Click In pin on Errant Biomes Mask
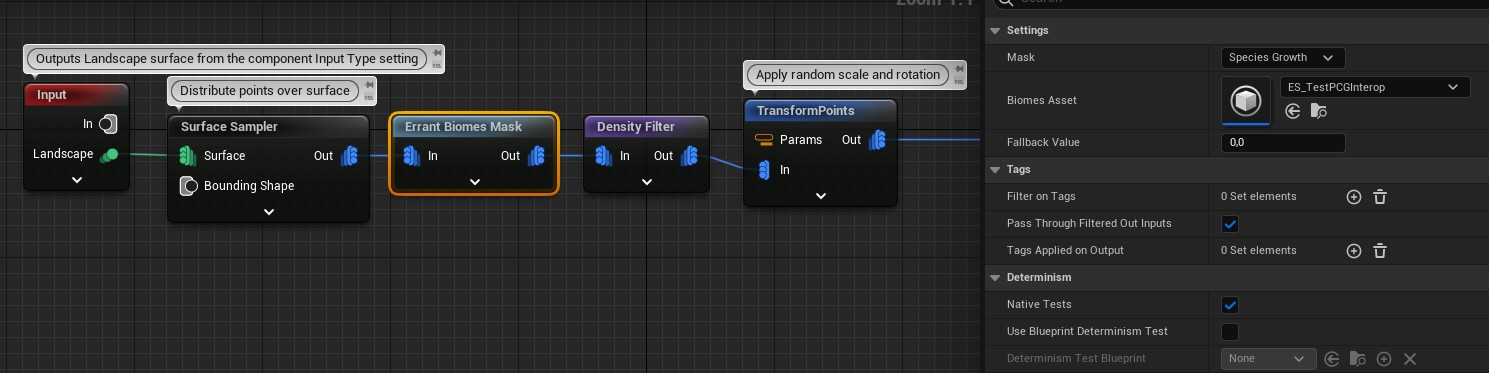 [x=411, y=156]
